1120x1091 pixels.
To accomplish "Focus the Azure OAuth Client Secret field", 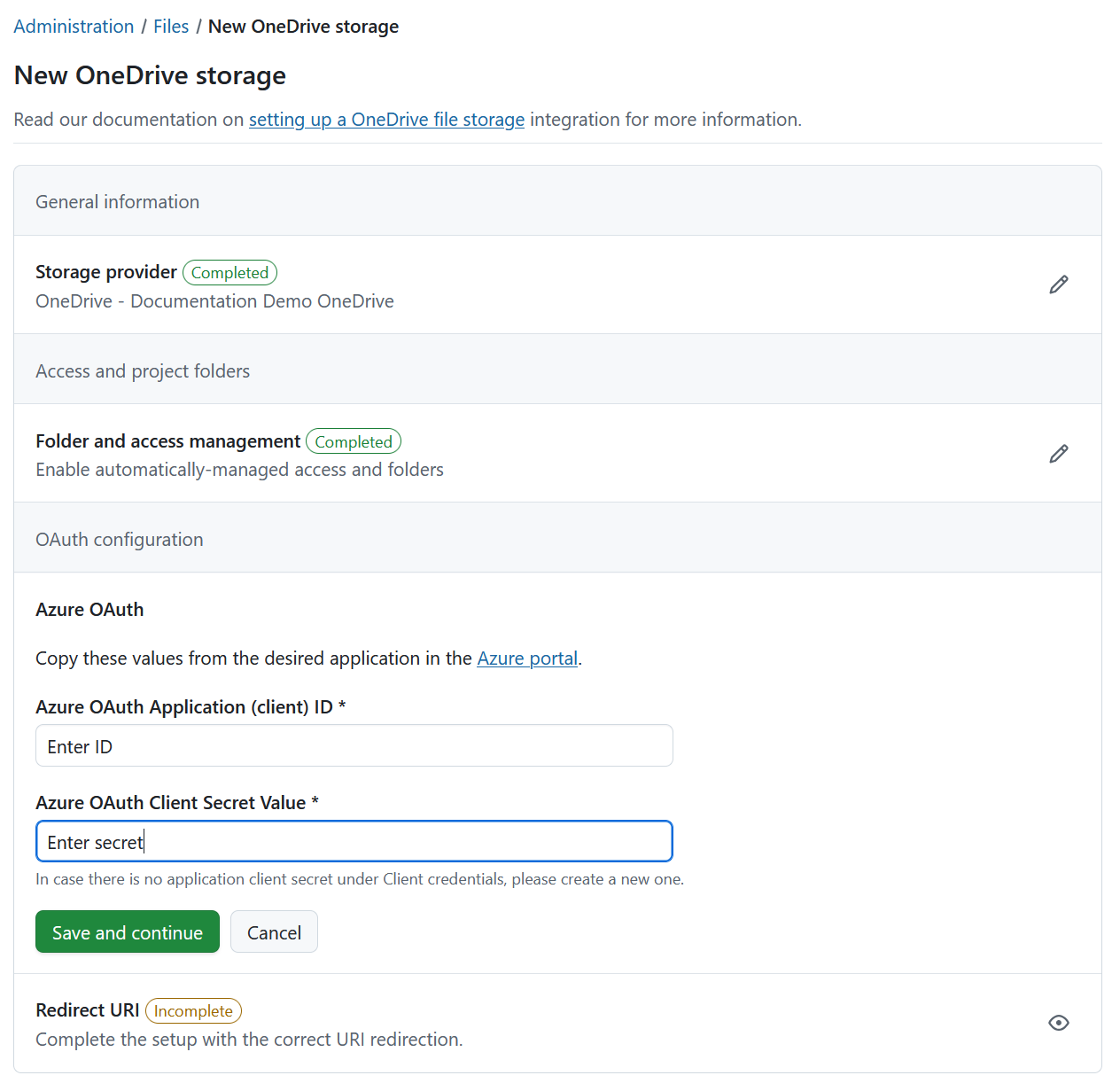I will [x=354, y=841].
